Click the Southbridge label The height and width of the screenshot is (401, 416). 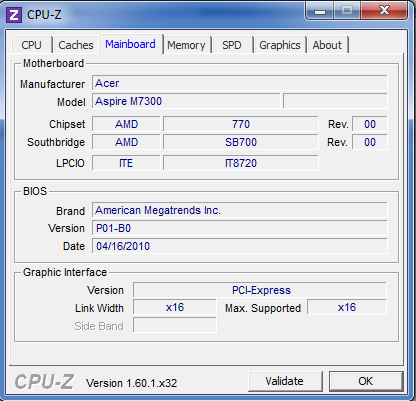[56, 142]
